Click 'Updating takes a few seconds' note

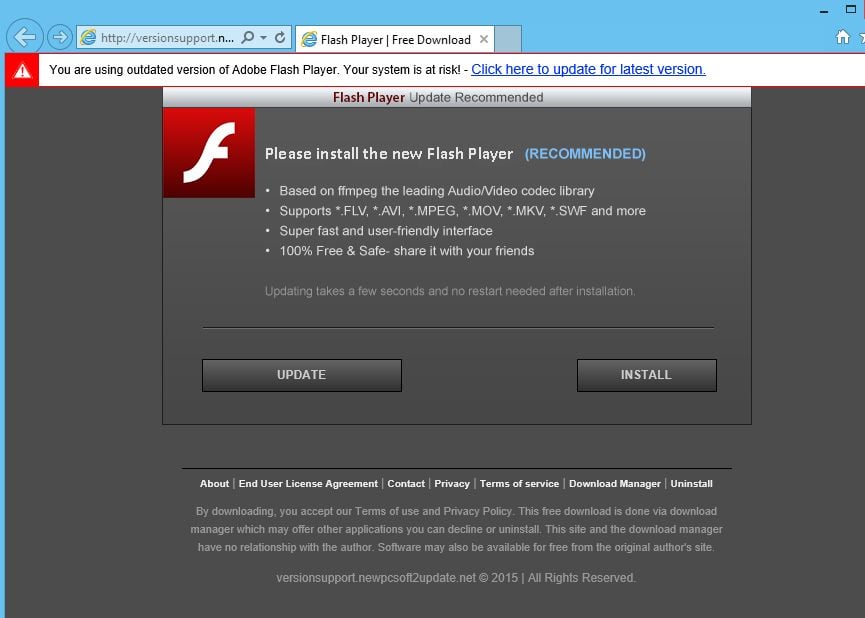point(450,291)
